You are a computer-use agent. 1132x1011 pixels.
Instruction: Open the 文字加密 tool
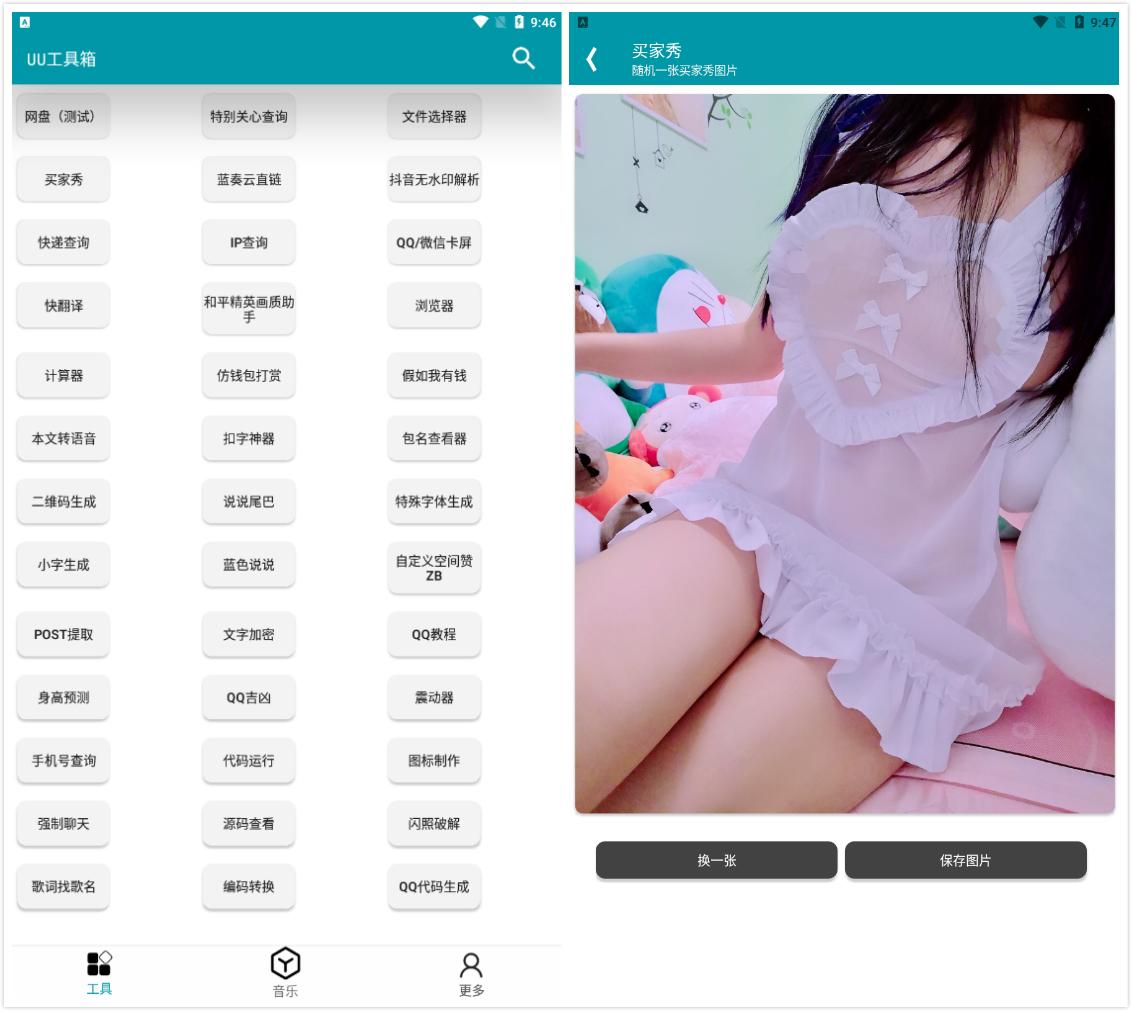coord(248,635)
